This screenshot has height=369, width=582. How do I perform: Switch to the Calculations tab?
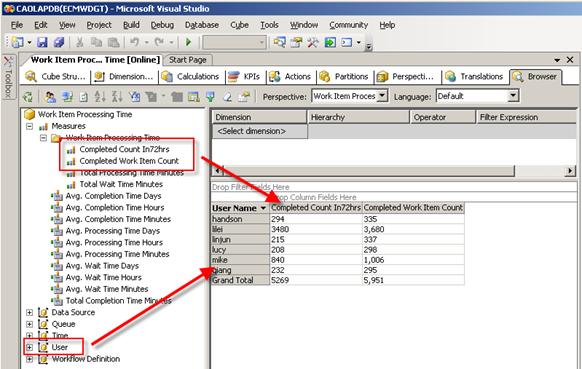point(190,76)
